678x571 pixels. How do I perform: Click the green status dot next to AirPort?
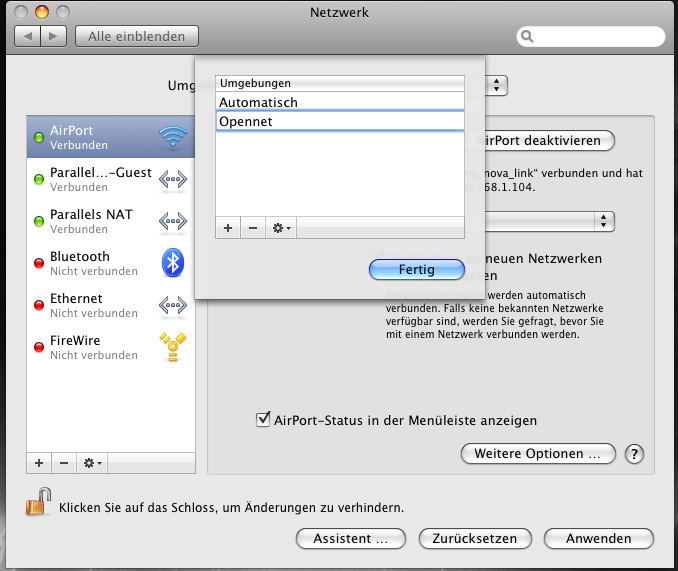pyautogui.click(x=39, y=137)
